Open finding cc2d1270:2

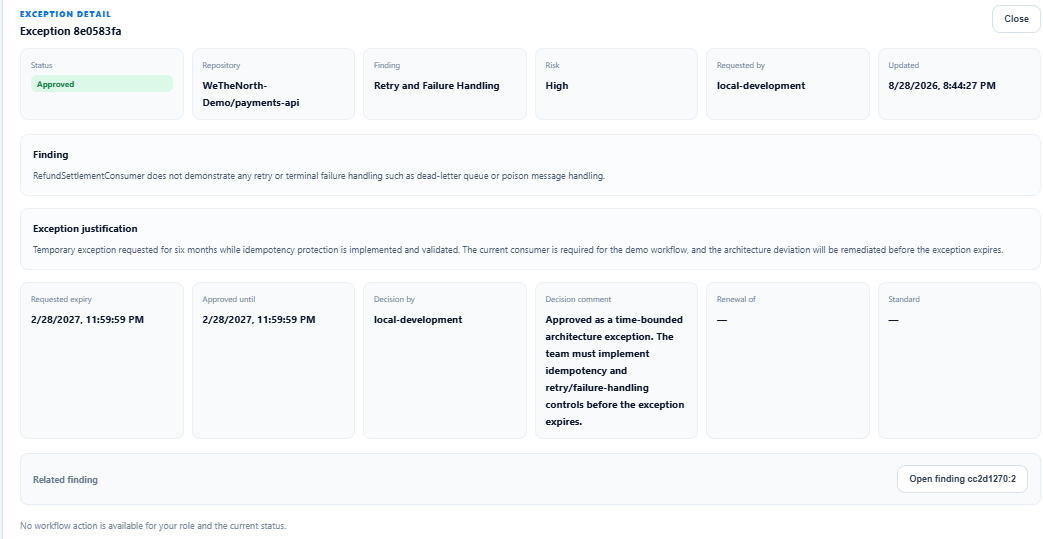[962, 479]
